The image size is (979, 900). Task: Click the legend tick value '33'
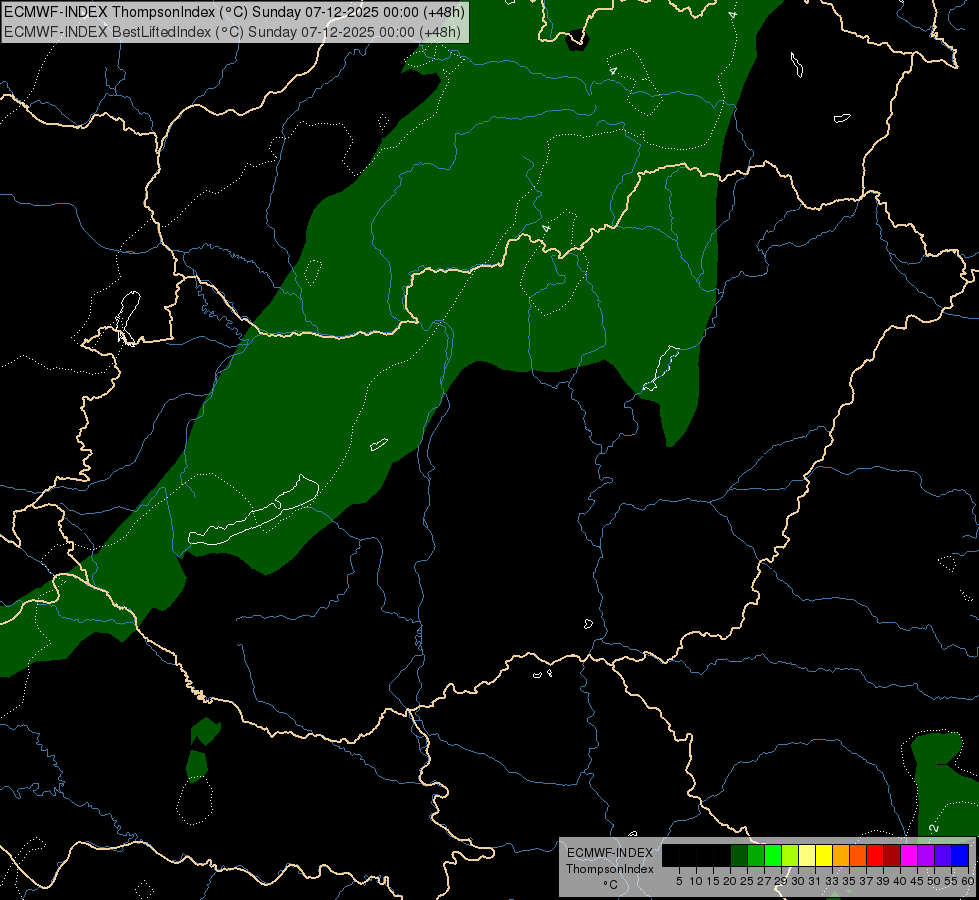[832, 881]
